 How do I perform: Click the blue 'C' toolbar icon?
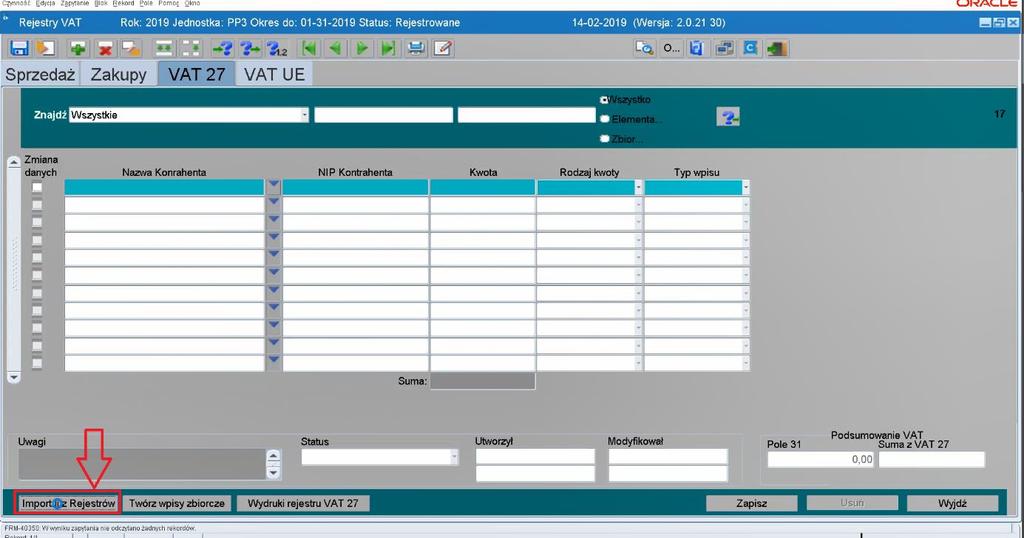(x=750, y=48)
